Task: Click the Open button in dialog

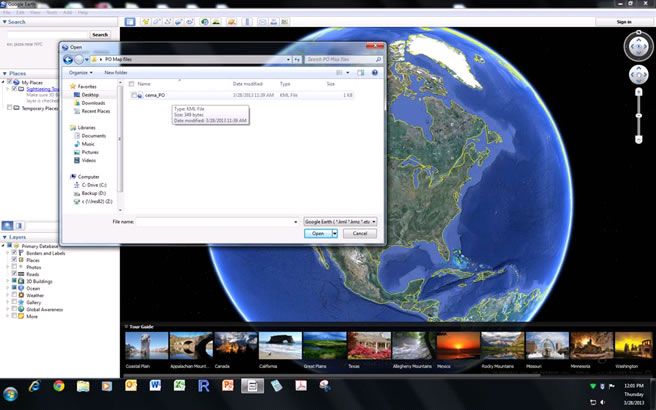Action: 318,233
